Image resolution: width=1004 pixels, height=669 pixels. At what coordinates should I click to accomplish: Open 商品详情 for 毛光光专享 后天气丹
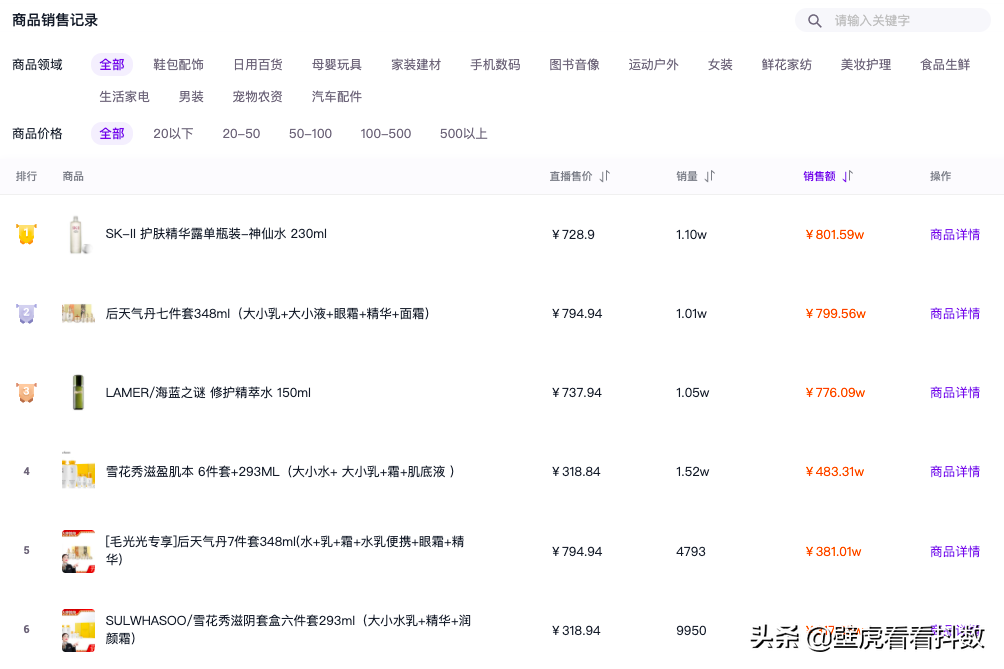pyautogui.click(x=955, y=551)
